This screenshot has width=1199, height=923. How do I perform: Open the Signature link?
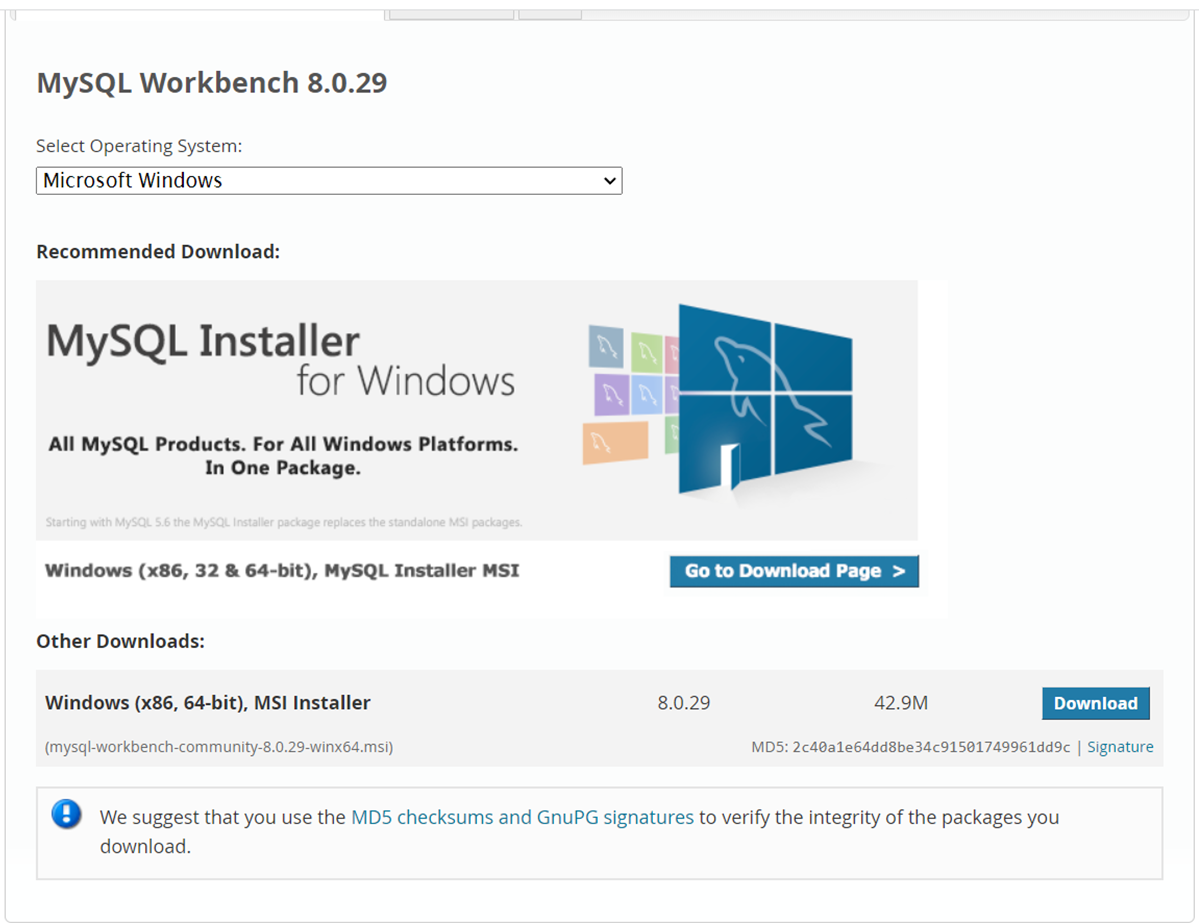1119,747
